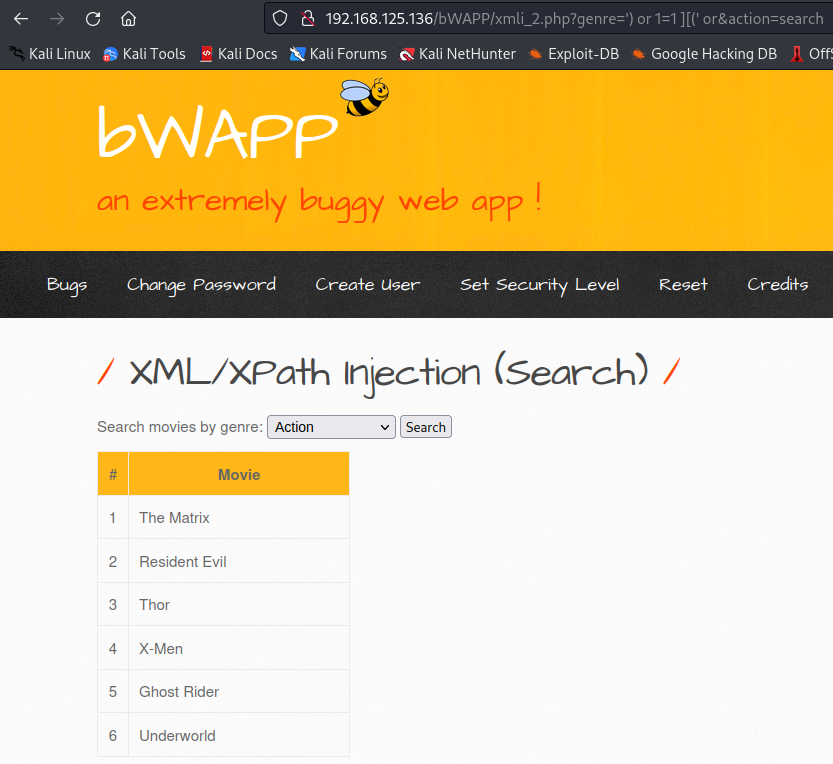This screenshot has width=833, height=764.
Task: Open the Create User menu item
Action: [368, 285]
